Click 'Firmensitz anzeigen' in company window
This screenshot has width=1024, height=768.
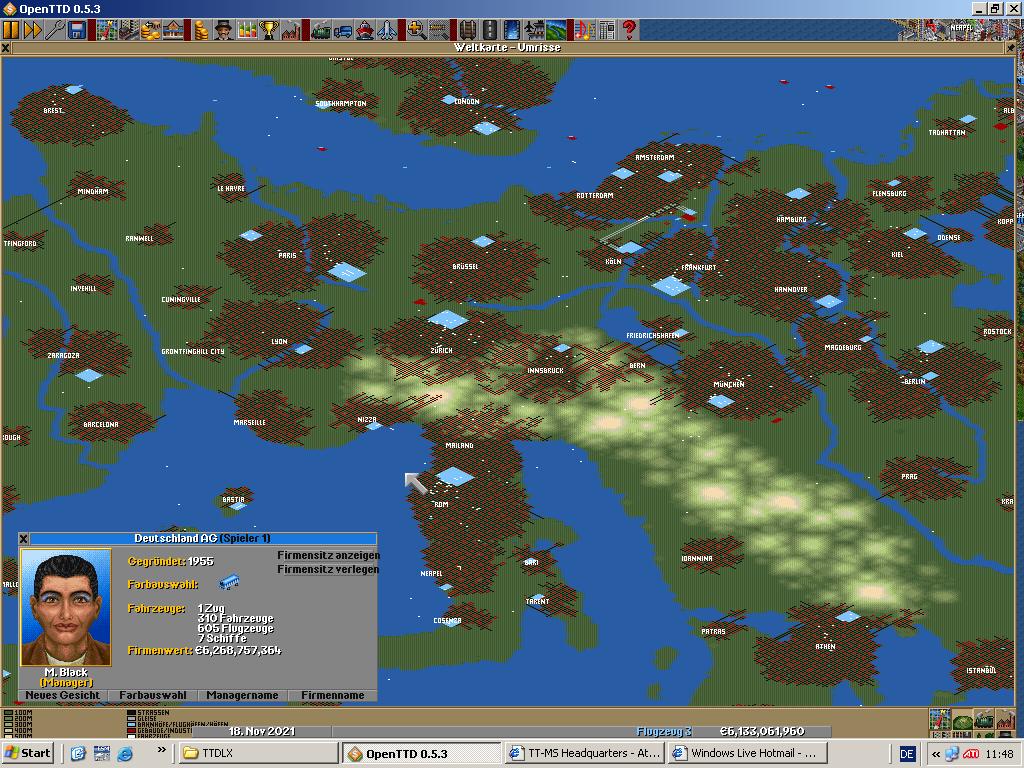pos(328,555)
